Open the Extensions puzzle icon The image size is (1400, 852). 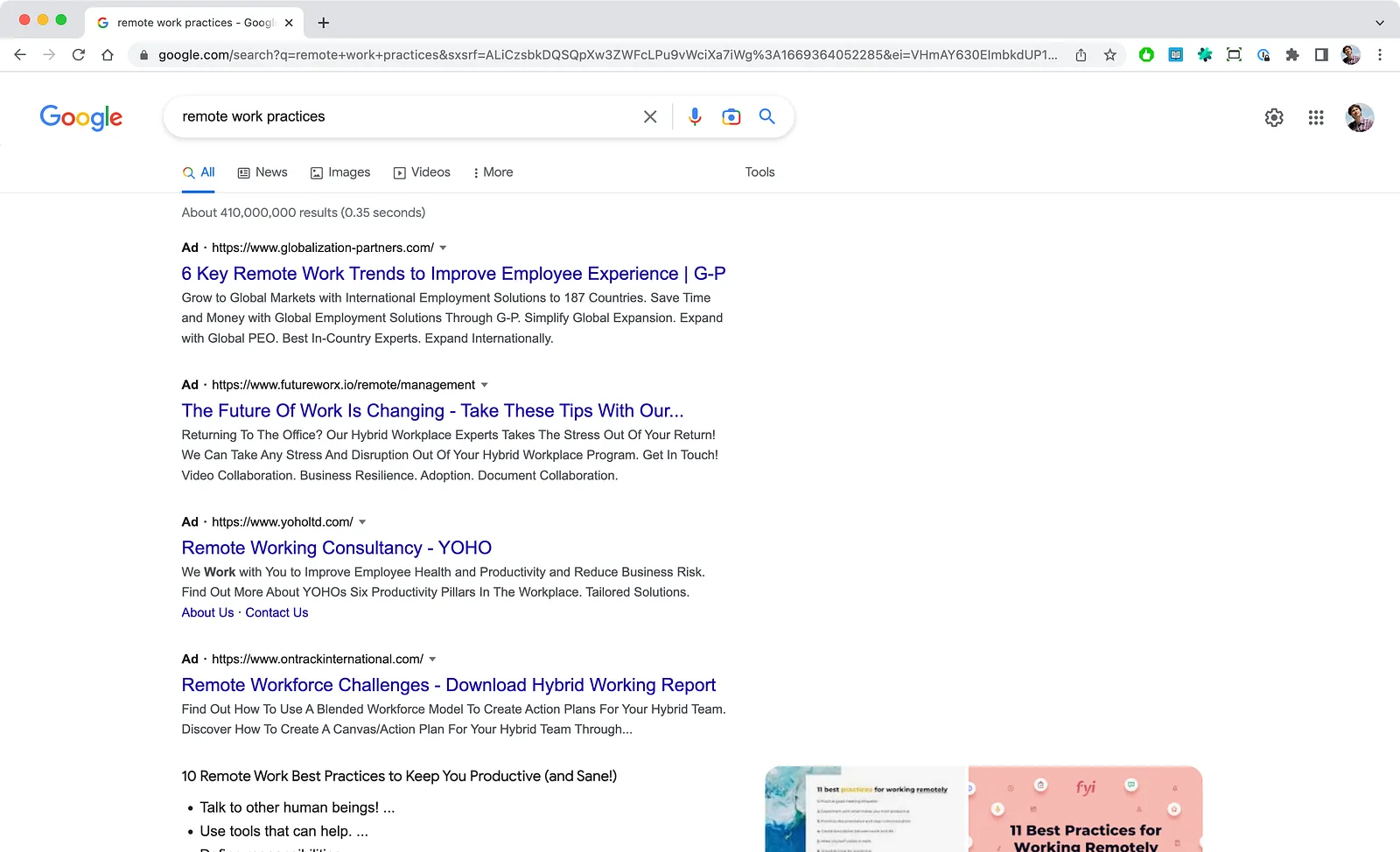[1292, 54]
